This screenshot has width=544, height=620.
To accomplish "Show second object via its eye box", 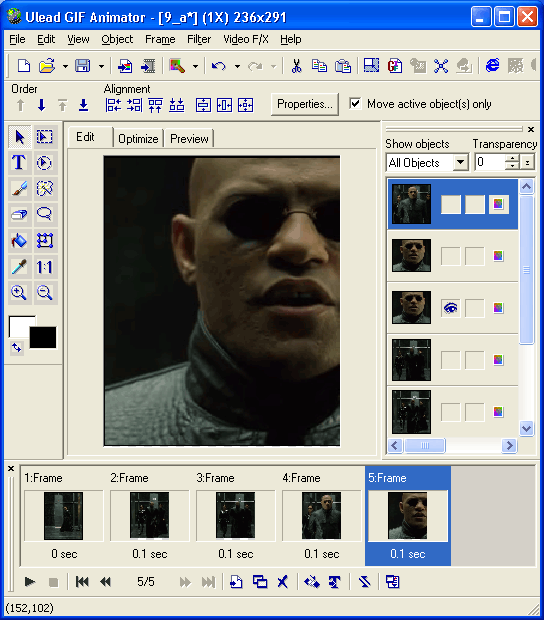I will tap(451, 256).
